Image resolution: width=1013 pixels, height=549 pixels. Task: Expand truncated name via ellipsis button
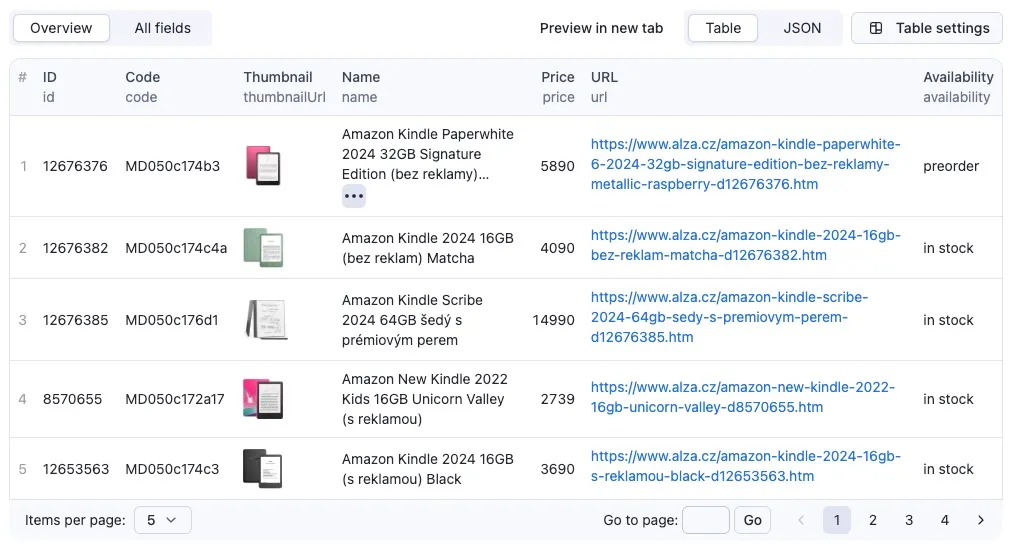tap(354, 196)
